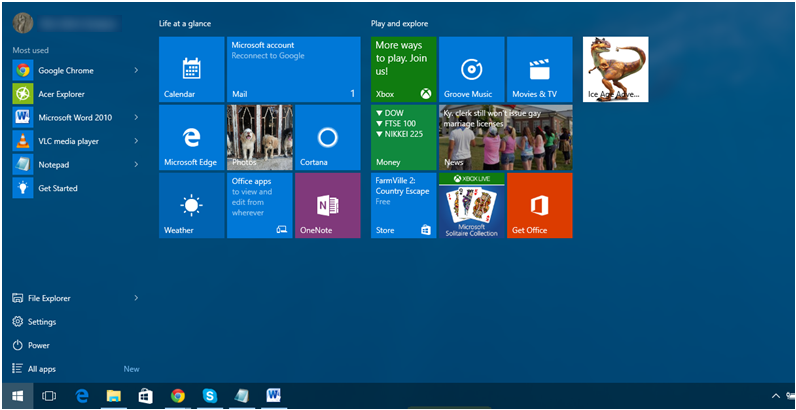Open File Explorer from the taskbar

[x=113, y=396]
